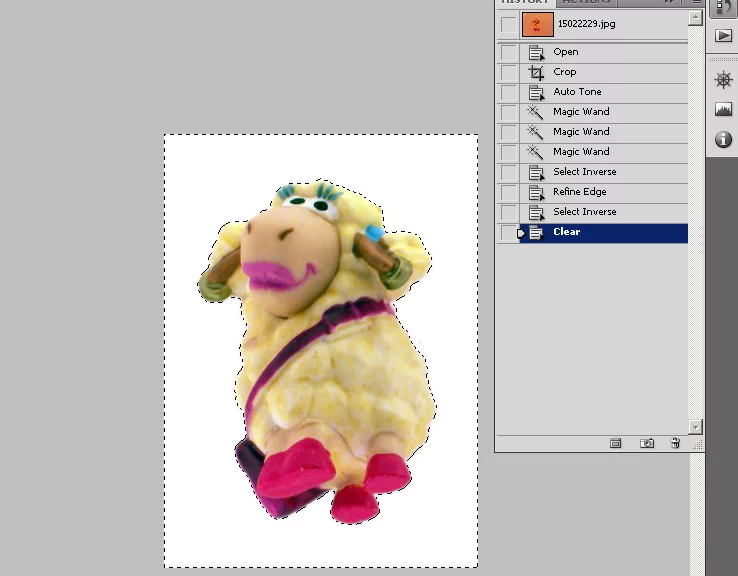Click the Crop state's crop icon
This screenshot has height=576, width=738.
click(x=536, y=72)
